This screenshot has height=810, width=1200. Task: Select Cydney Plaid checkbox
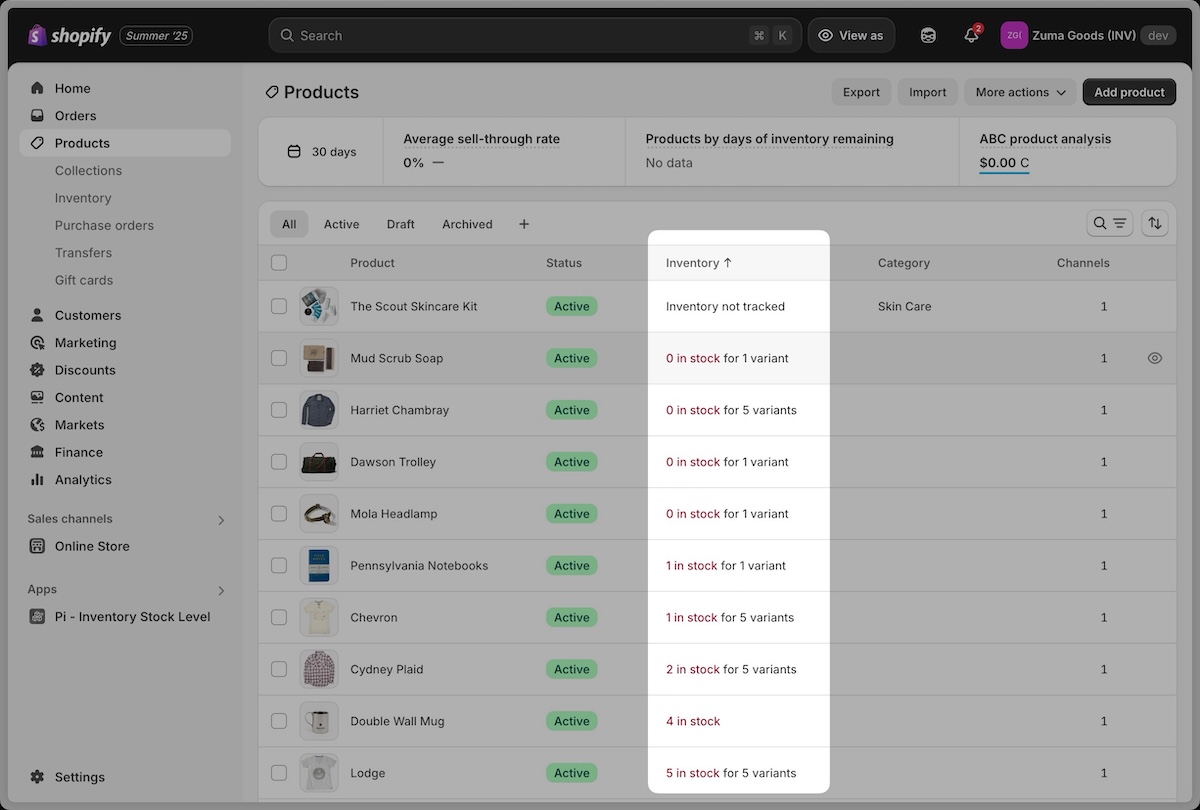click(x=279, y=669)
